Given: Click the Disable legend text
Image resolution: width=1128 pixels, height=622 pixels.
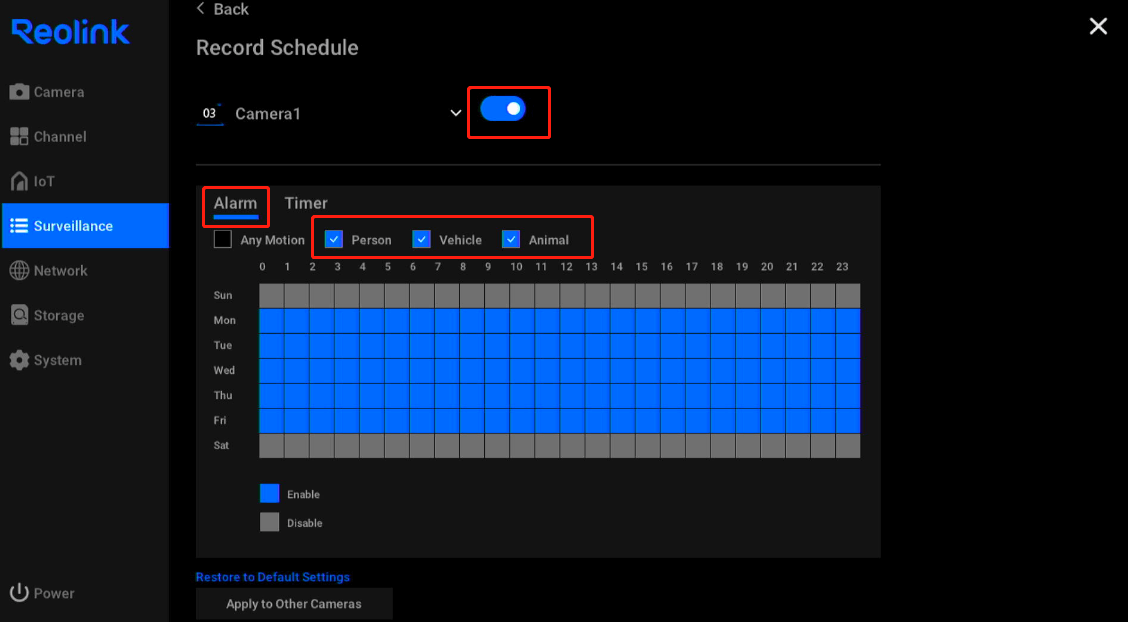Looking at the screenshot, I should tap(304, 523).
